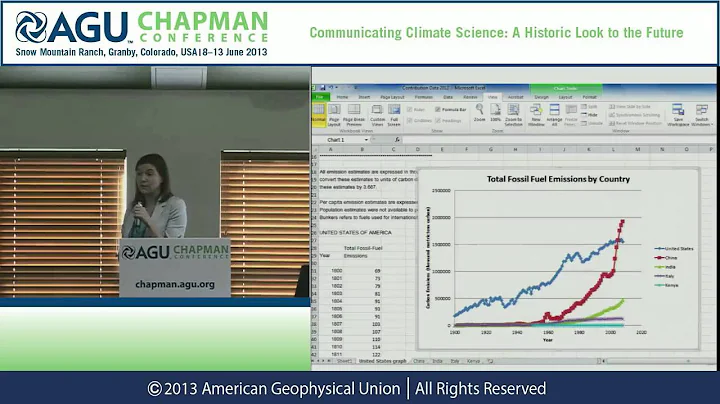Switch to the Acrobat ribbon tab

click(516, 97)
